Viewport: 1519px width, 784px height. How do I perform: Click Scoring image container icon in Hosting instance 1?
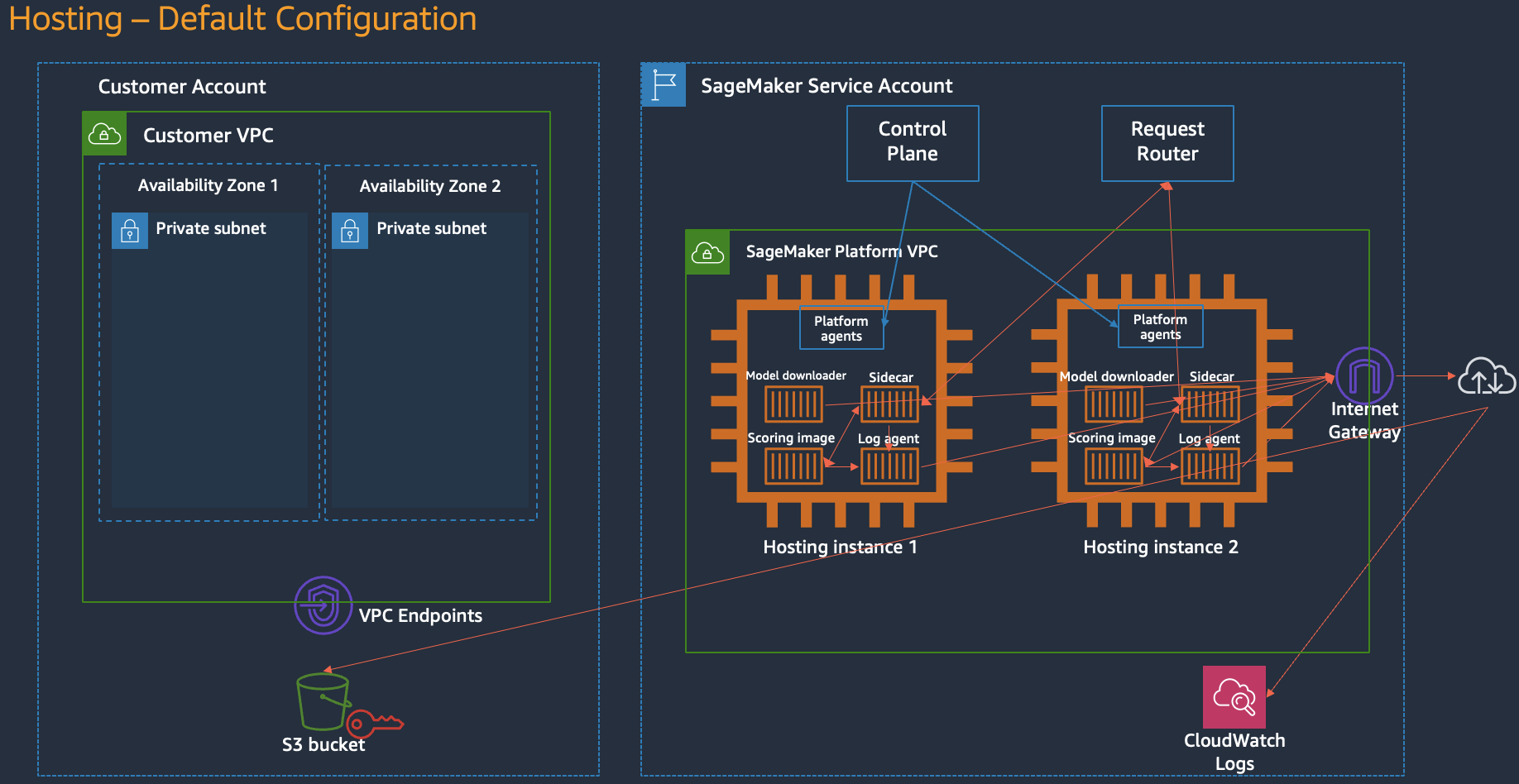pos(793,466)
